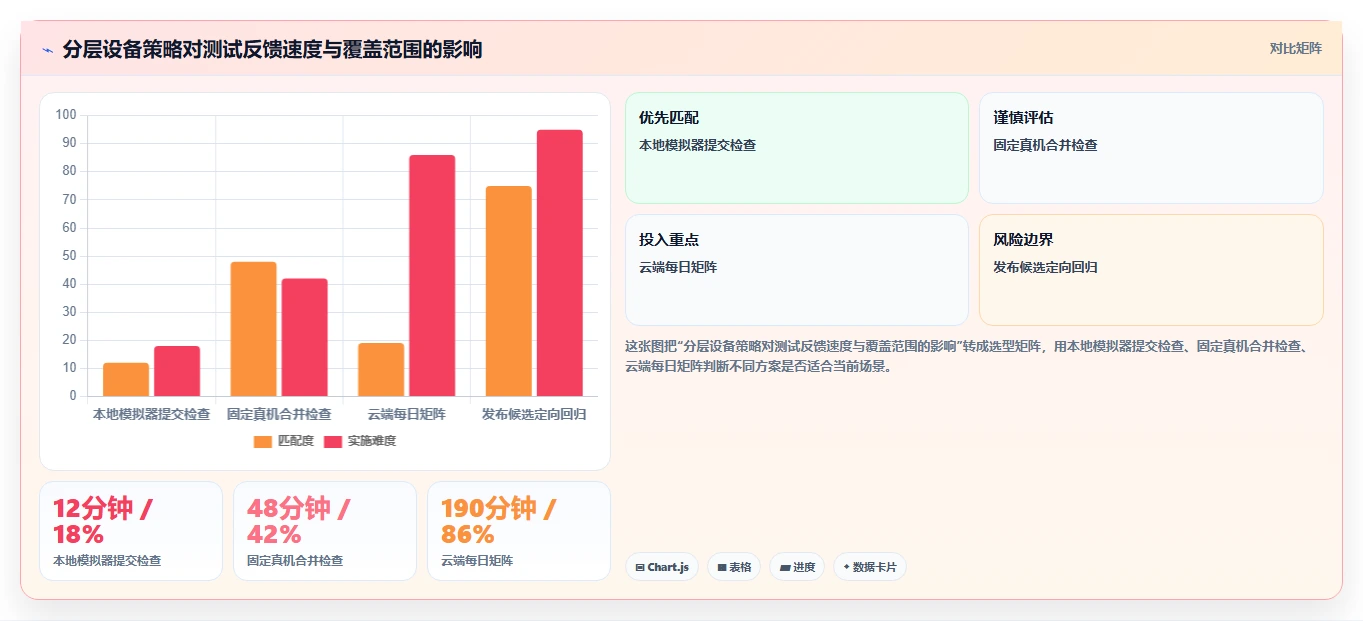Click the x-axis label 发布候选定向回归
Image resolution: width=1363 pixels, height=621 pixels.
tap(534, 414)
